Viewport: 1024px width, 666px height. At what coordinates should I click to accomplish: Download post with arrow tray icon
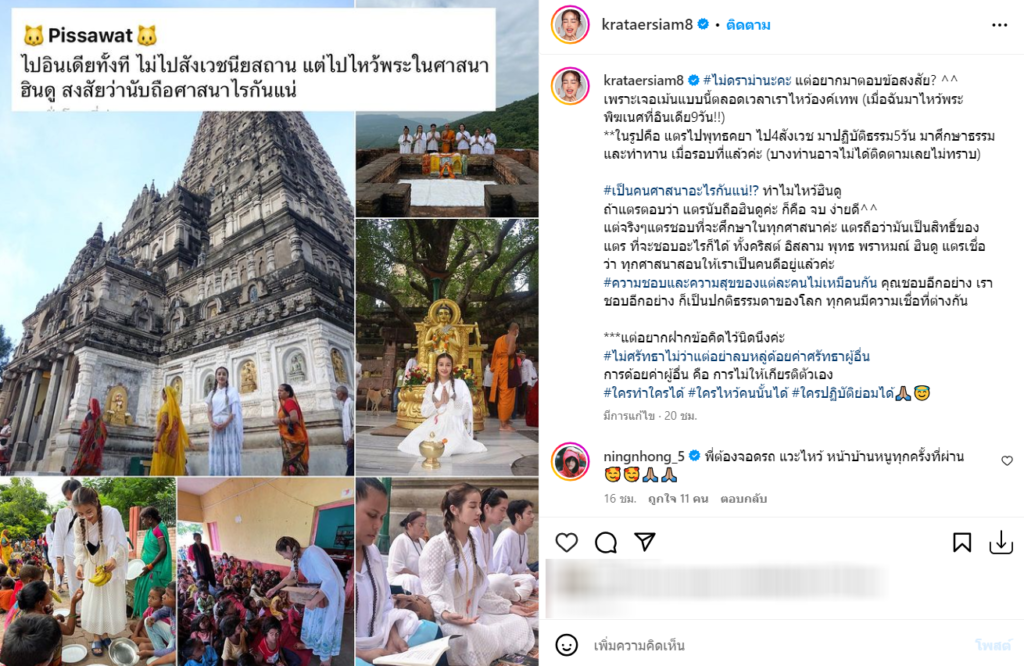tap(1001, 542)
